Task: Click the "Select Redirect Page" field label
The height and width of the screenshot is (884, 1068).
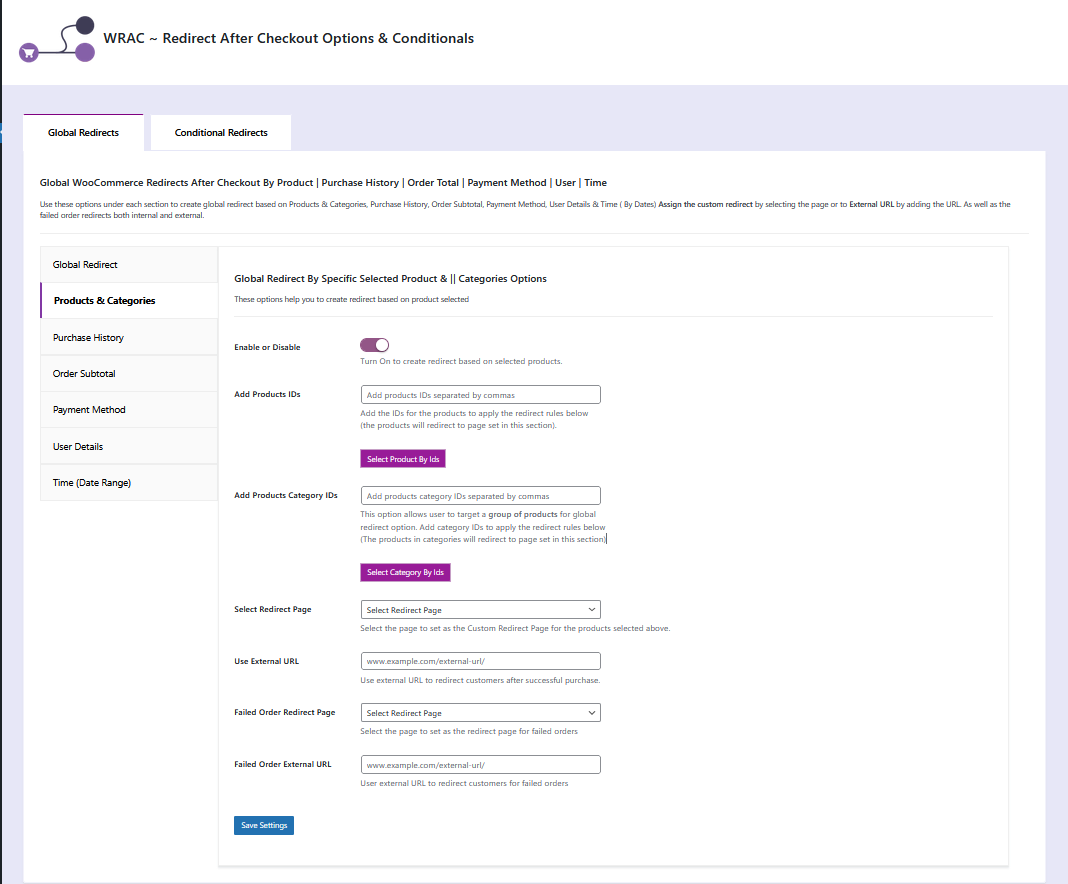Action: (272, 610)
